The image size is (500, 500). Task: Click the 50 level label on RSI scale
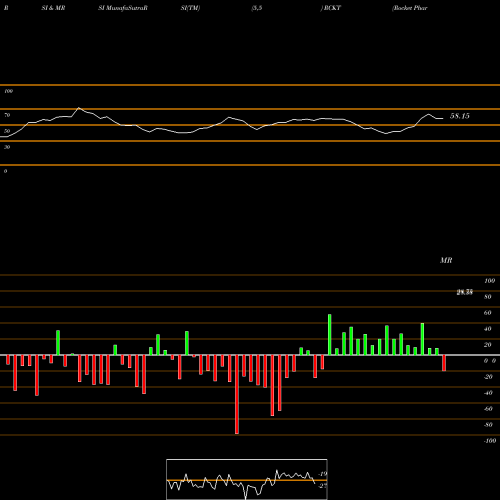(x=7, y=131)
